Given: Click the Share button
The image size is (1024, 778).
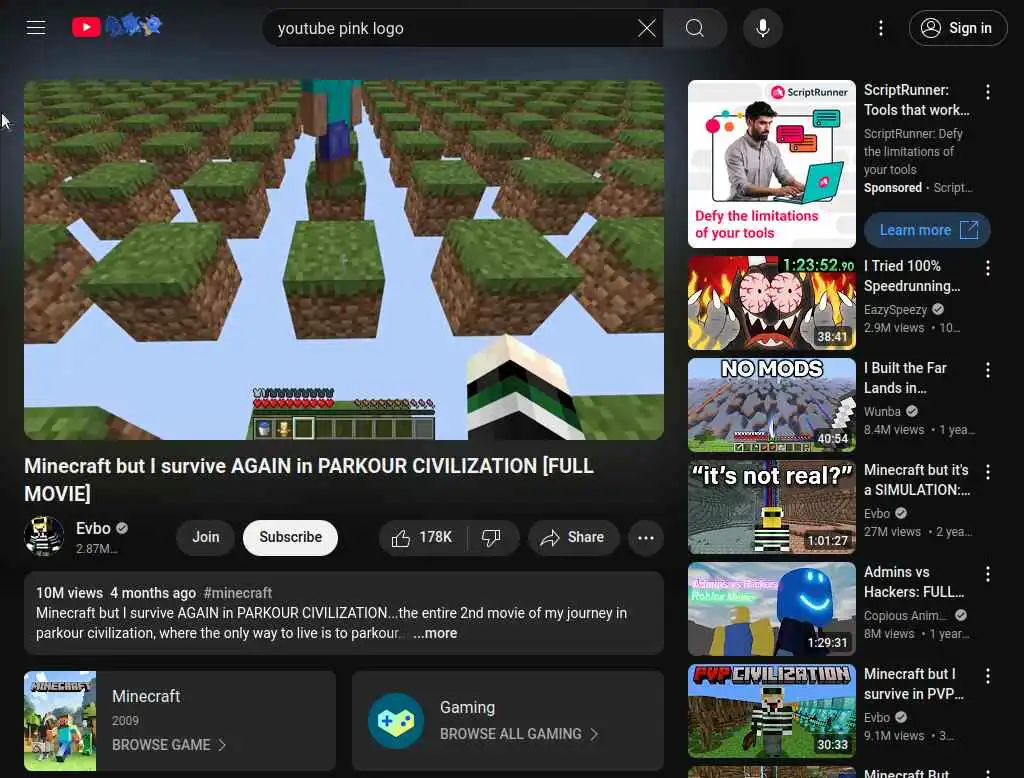Looking at the screenshot, I should [x=573, y=538].
